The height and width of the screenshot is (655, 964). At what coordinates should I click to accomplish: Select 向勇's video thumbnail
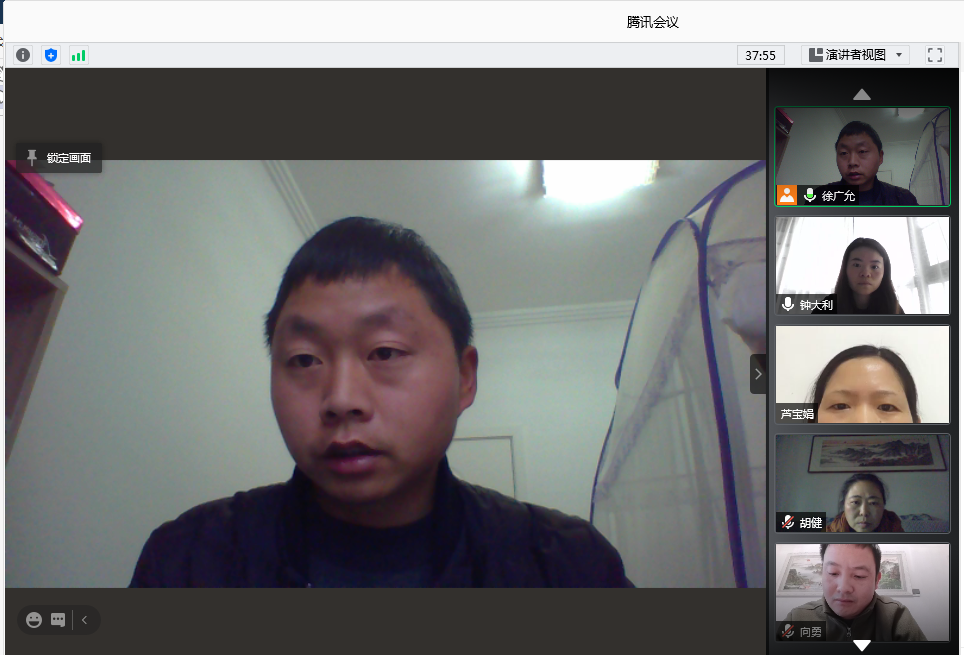[863, 592]
